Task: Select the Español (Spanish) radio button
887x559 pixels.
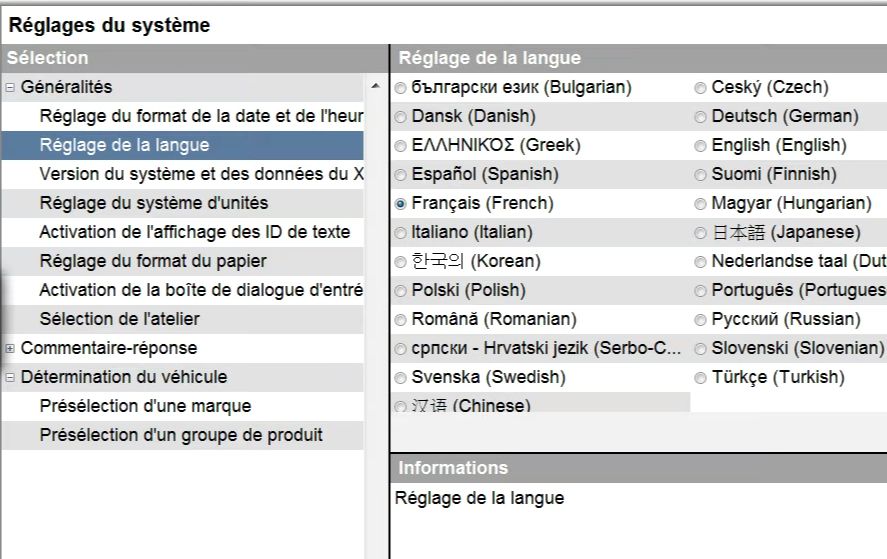Action: 401,175
